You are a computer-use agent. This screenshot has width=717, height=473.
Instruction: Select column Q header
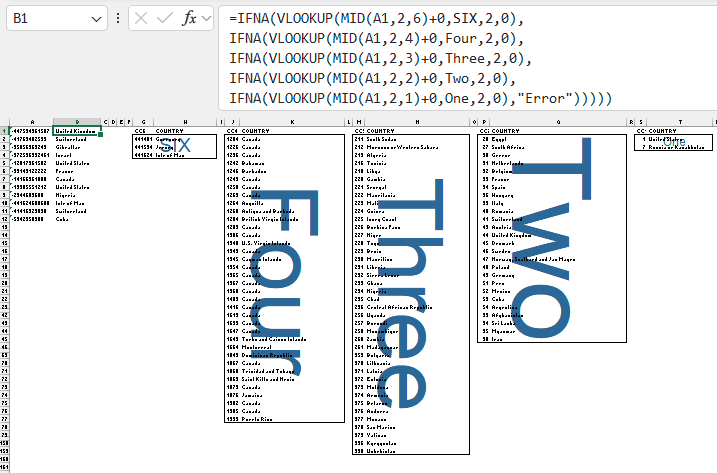(556, 122)
